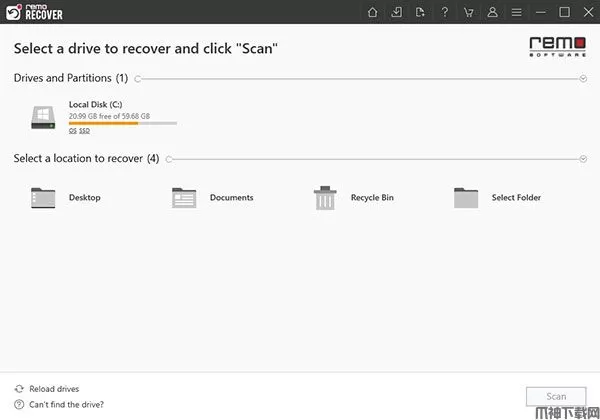
Task: Open the Help question mark icon
Action: (x=444, y=12)
